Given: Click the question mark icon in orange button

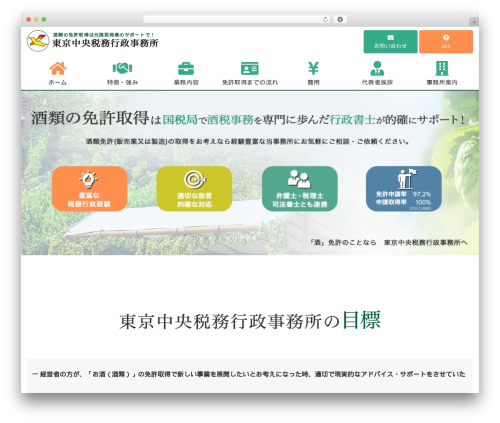Looking at the screenshot, I should click(446, 37).
